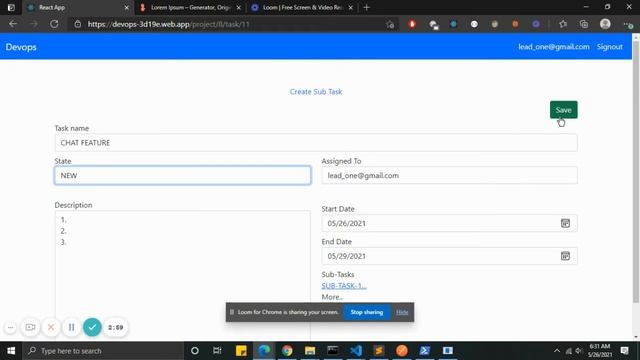Add page to favorites with star-plus icon
640x360 pixels.
pyautogui.click(x=390, y=24)
